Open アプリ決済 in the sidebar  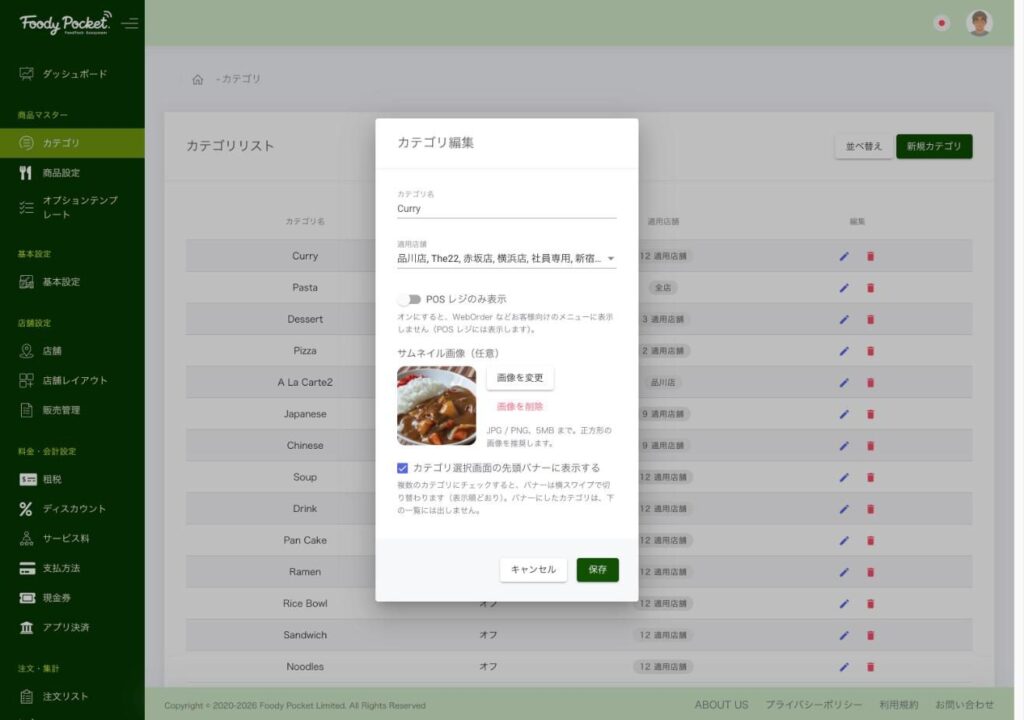click(x=72, y=627)
